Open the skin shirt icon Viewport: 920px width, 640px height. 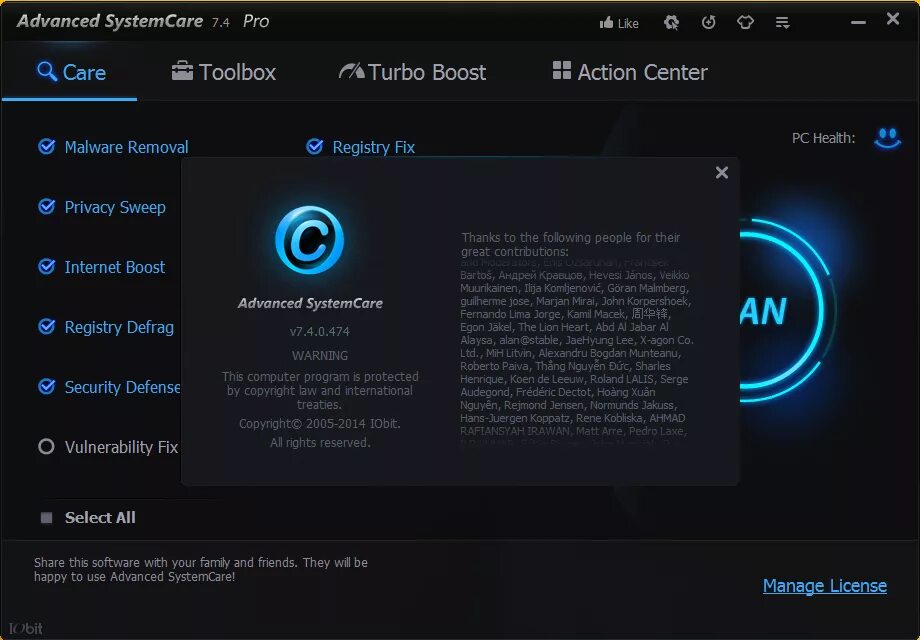pyautogui.click(x=745, y=22)
